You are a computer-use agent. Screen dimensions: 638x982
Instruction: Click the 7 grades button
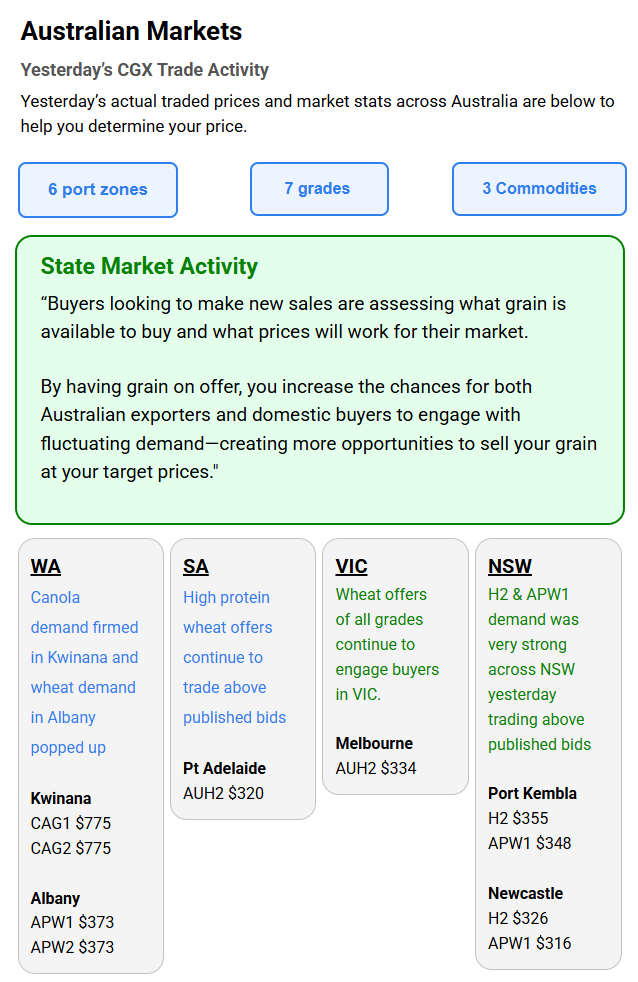tap(318, 188)
